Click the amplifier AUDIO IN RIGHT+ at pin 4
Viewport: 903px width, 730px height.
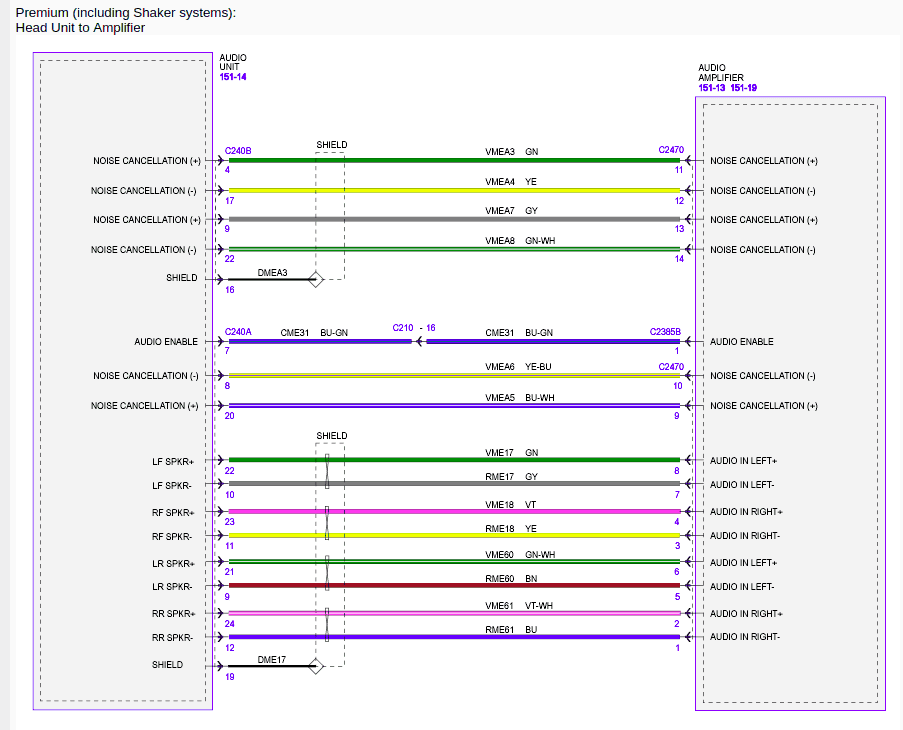point(746,512)
